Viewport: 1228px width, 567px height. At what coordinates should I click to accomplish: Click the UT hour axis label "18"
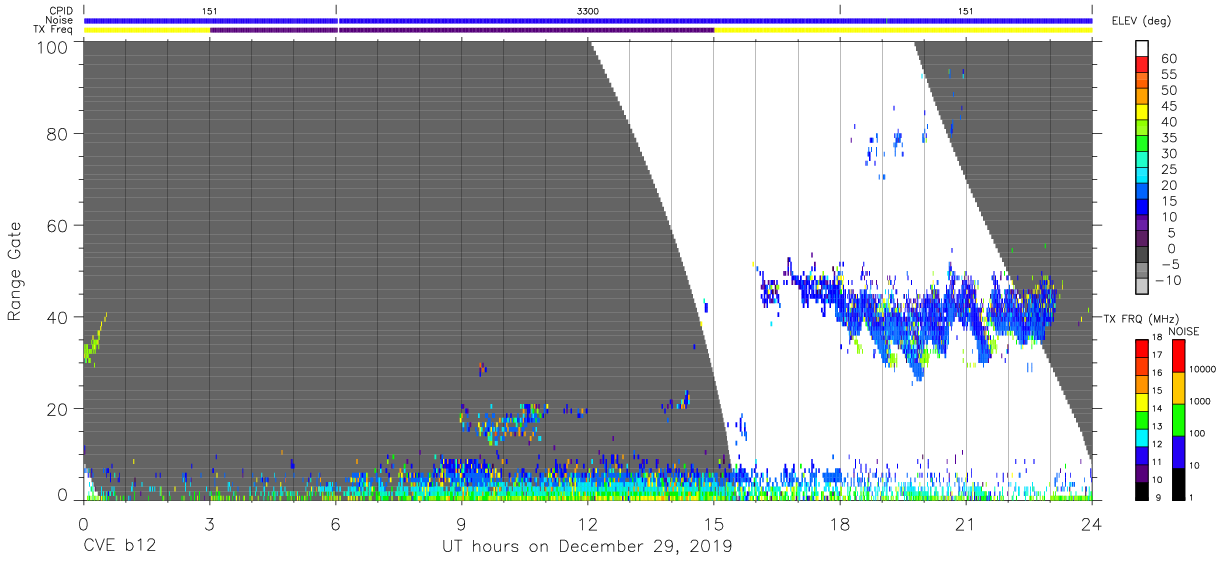840,523
